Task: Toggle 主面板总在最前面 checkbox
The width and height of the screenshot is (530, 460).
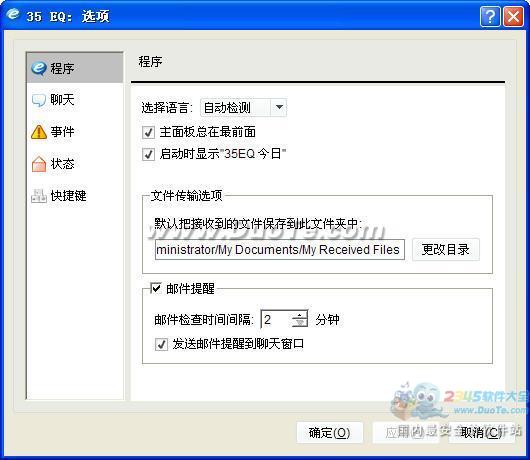Action: tap(148, 132)
